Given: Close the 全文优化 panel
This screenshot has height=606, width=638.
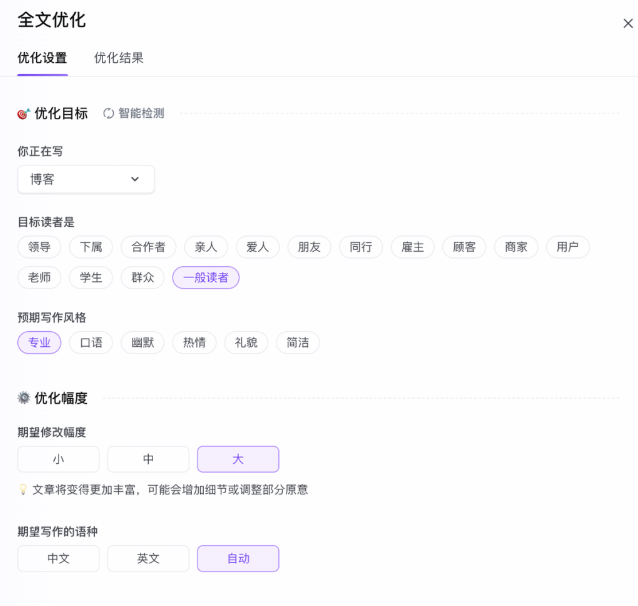Looking at the screenshot, I should point(628,23).
